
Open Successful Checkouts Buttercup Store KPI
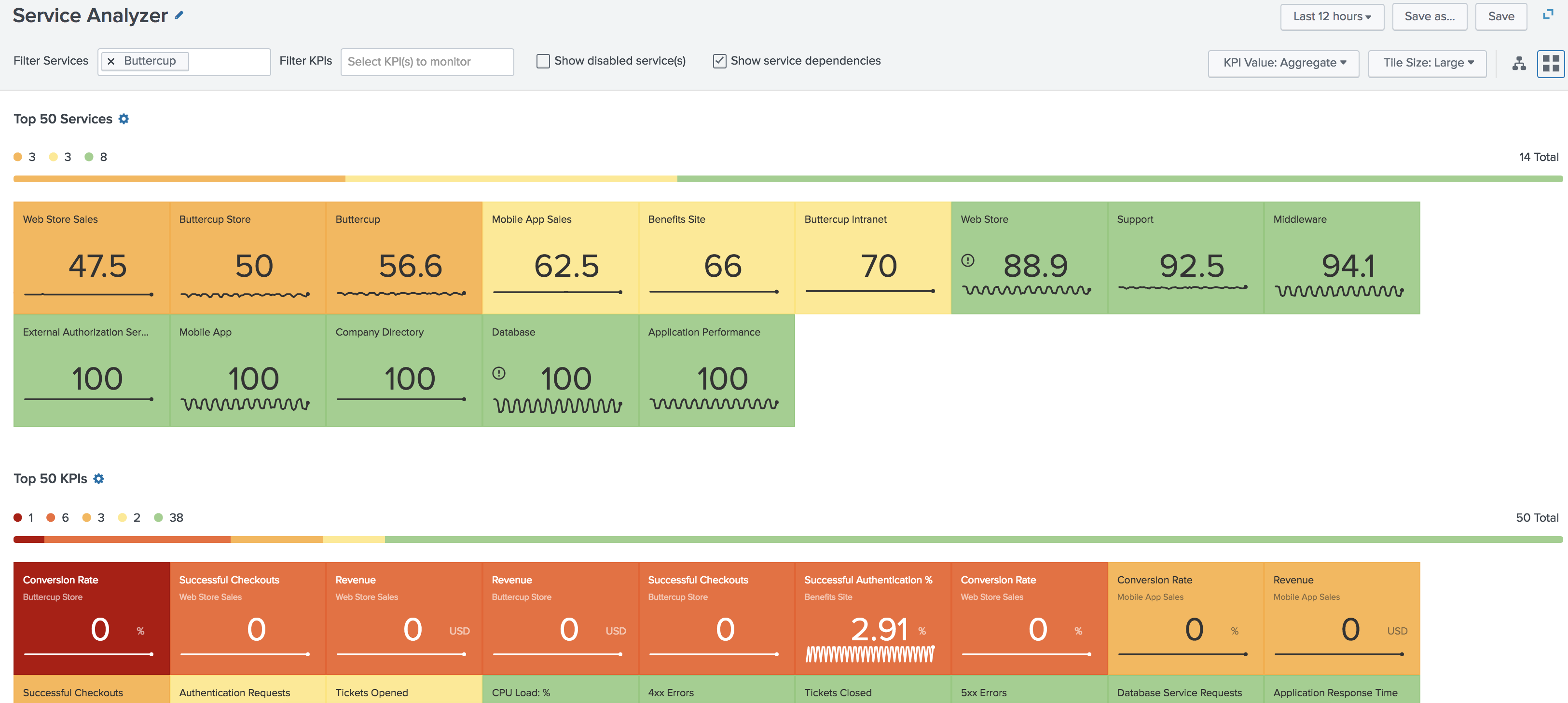pos(717,619)
